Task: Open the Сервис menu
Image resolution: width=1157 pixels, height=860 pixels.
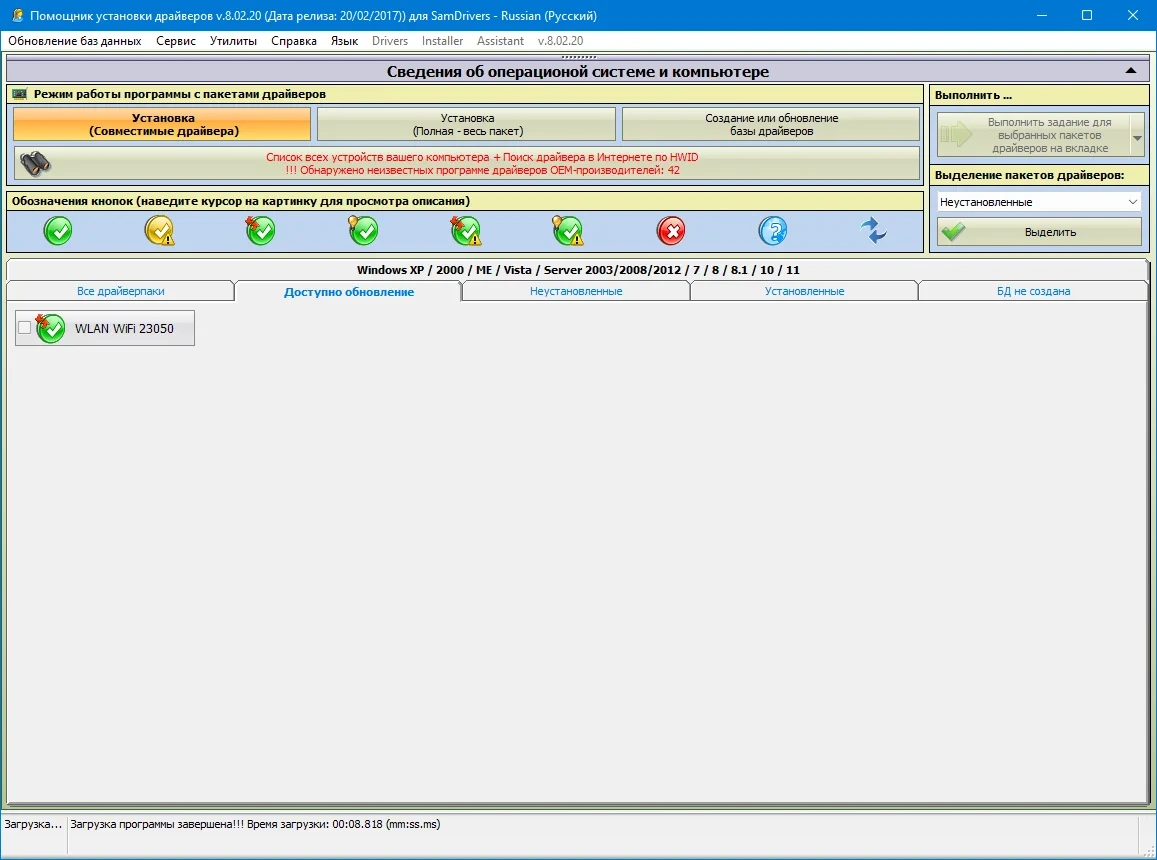Action: pyautogui.click(x=176, y=41)
